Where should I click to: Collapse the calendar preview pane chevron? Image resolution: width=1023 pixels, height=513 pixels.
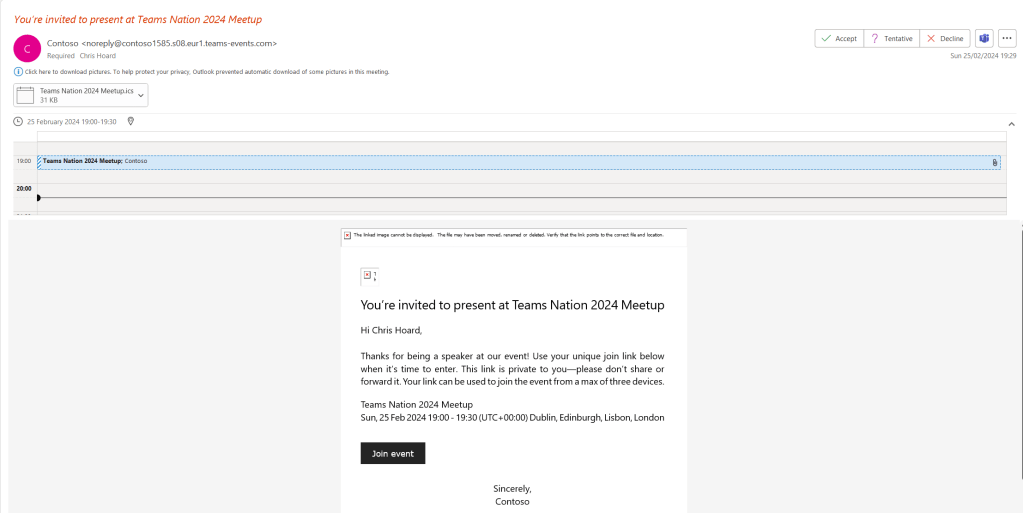tap(1010, 122)
